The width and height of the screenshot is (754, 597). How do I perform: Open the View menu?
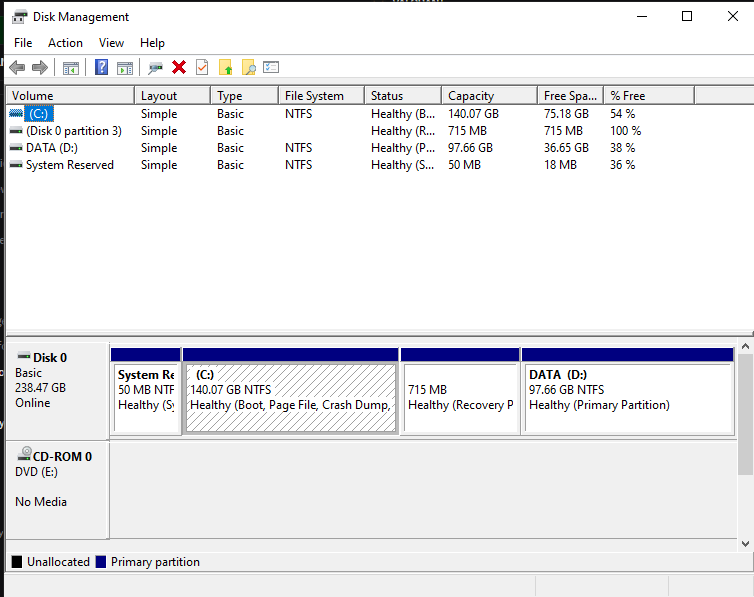pyautogui.click(x=111, y=43)
